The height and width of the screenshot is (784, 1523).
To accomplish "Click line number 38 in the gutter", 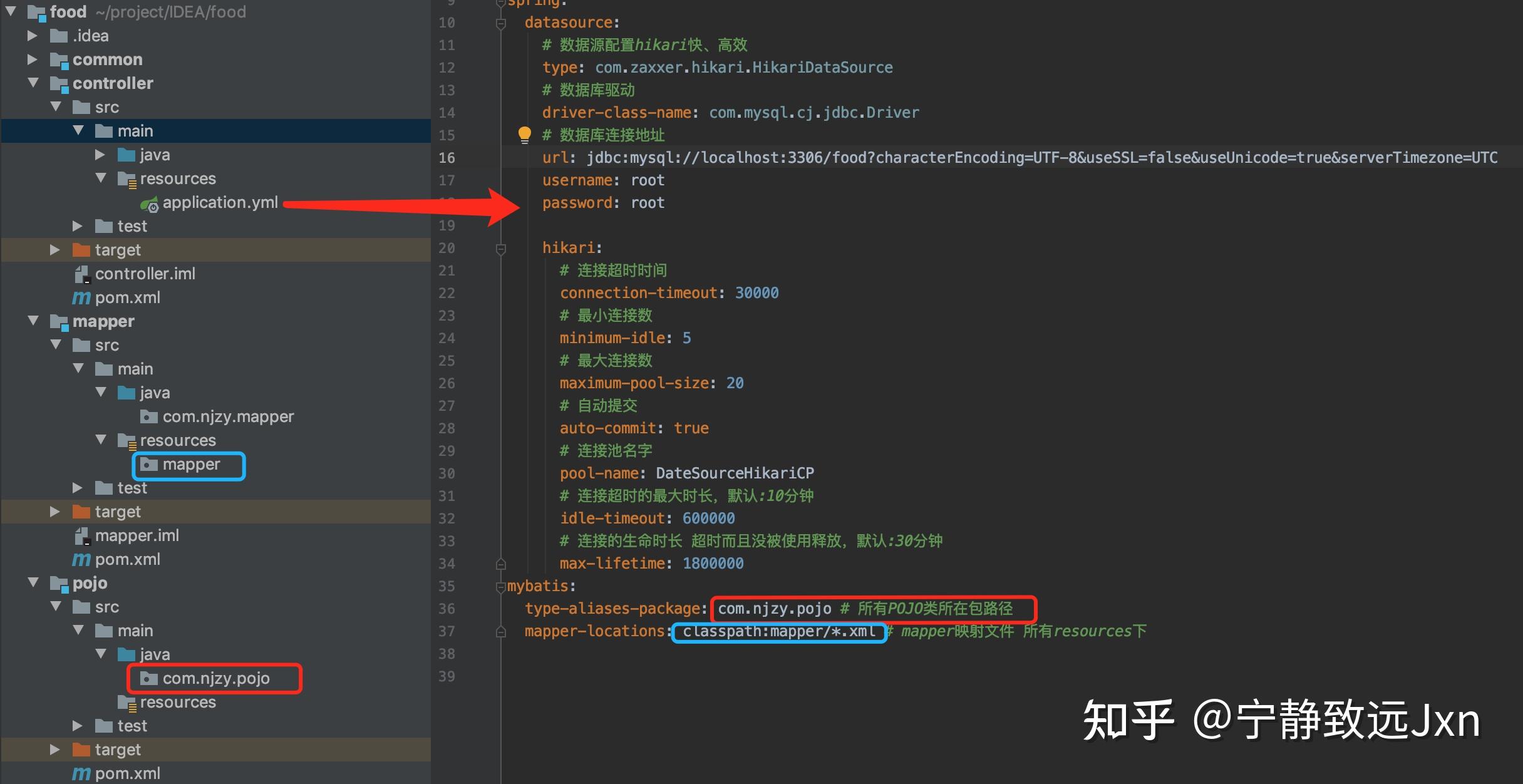I will (447, 654).
